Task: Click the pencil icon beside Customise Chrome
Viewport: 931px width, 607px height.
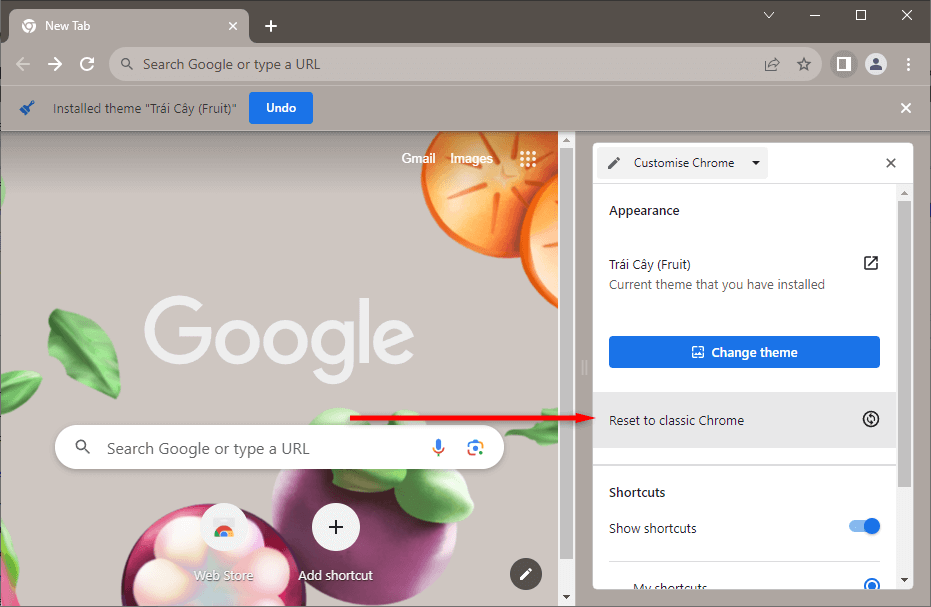Action: [614, 163]
